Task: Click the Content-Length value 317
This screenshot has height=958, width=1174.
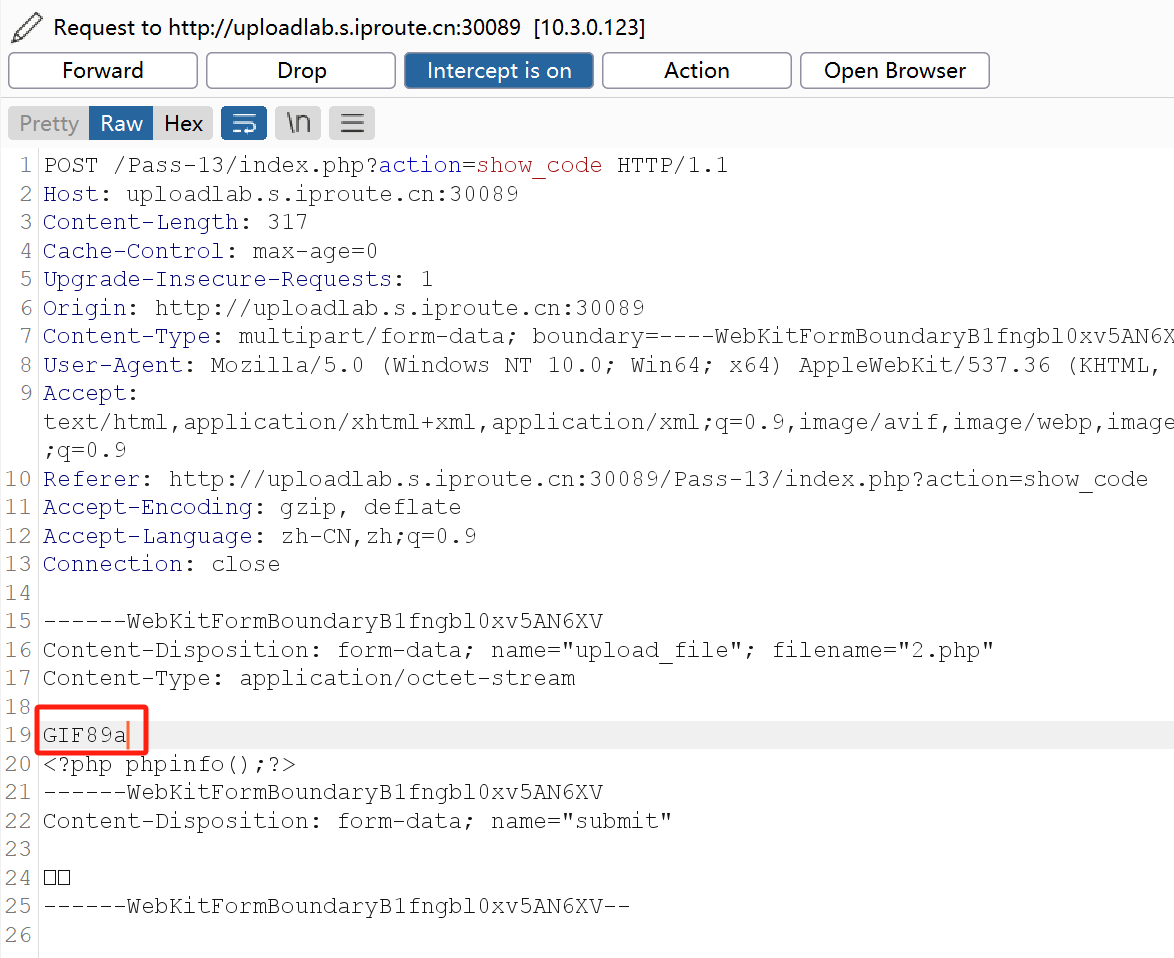Action: click(x=287, y=222)
